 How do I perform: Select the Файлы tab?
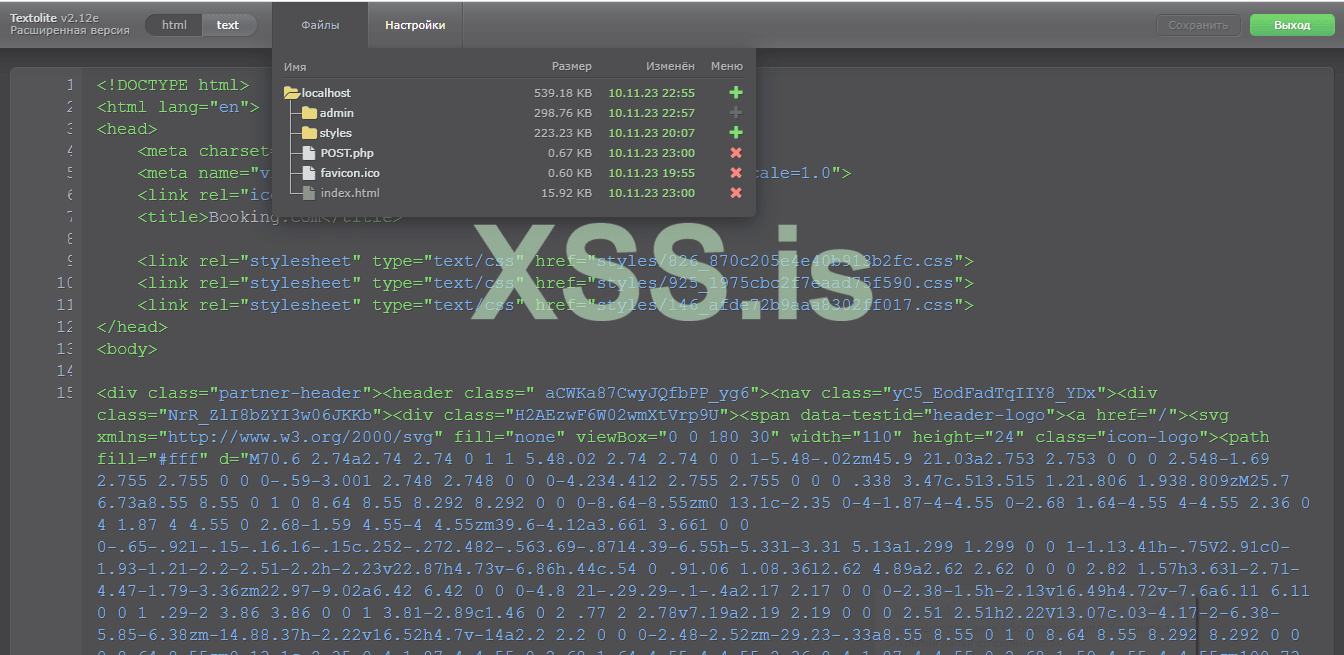pyautogui.click(x=319, y=25)
